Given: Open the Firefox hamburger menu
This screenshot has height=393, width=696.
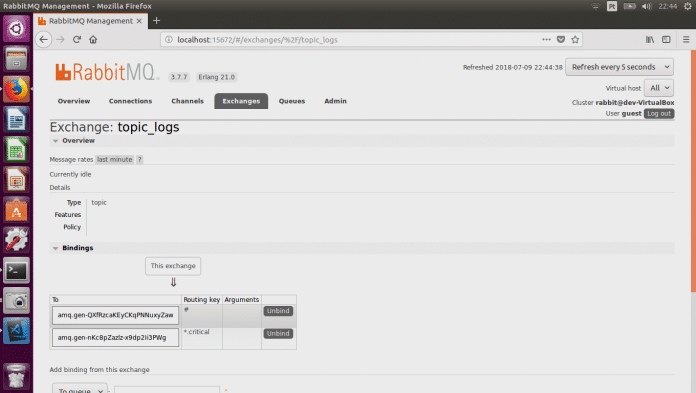Looking at the screenshot, I should (x=686, y=40).
